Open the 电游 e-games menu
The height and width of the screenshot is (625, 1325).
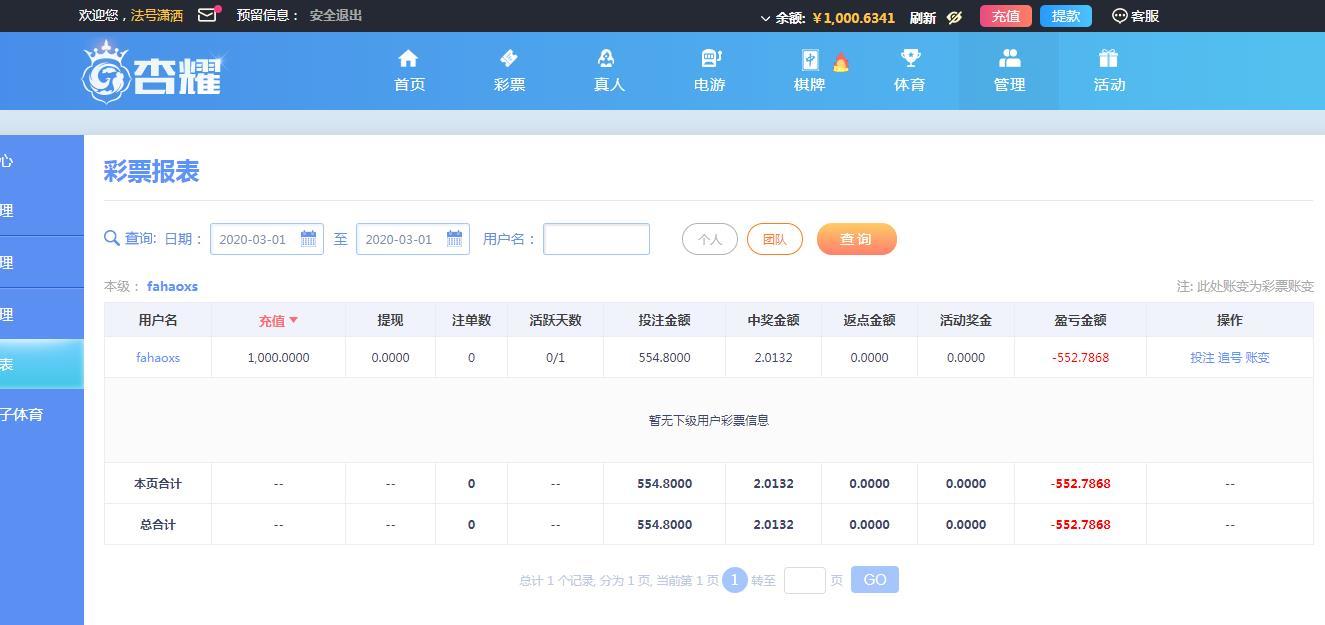[x=709, y=71]
